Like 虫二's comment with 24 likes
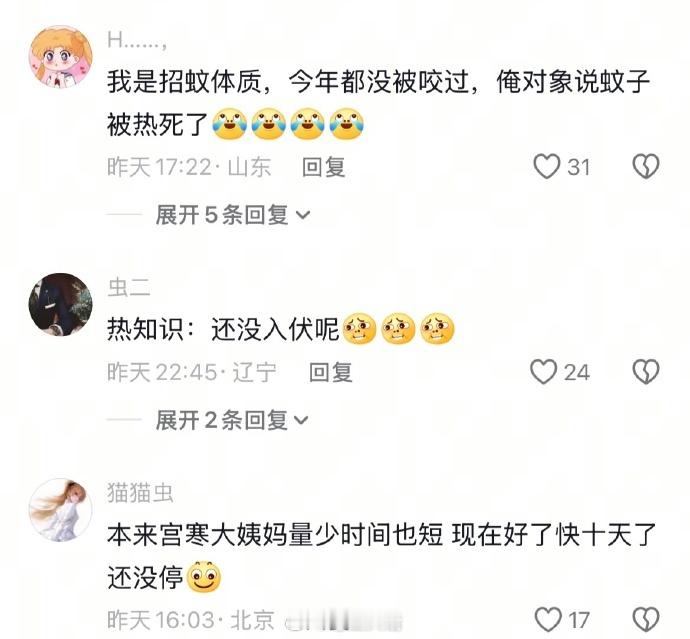Image resolution: width=690 pixels, height=639 pixels. click(543, 372)
